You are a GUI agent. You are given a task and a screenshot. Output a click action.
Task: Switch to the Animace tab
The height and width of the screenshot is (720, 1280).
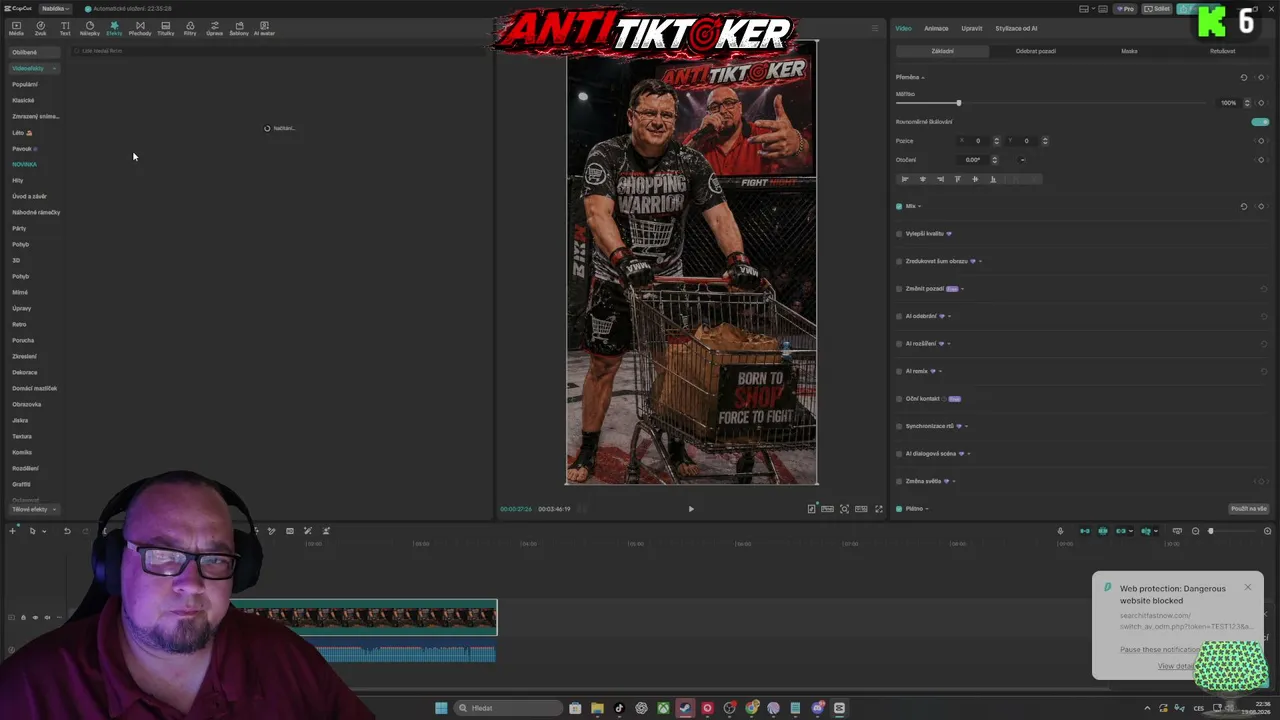point(936,28)
